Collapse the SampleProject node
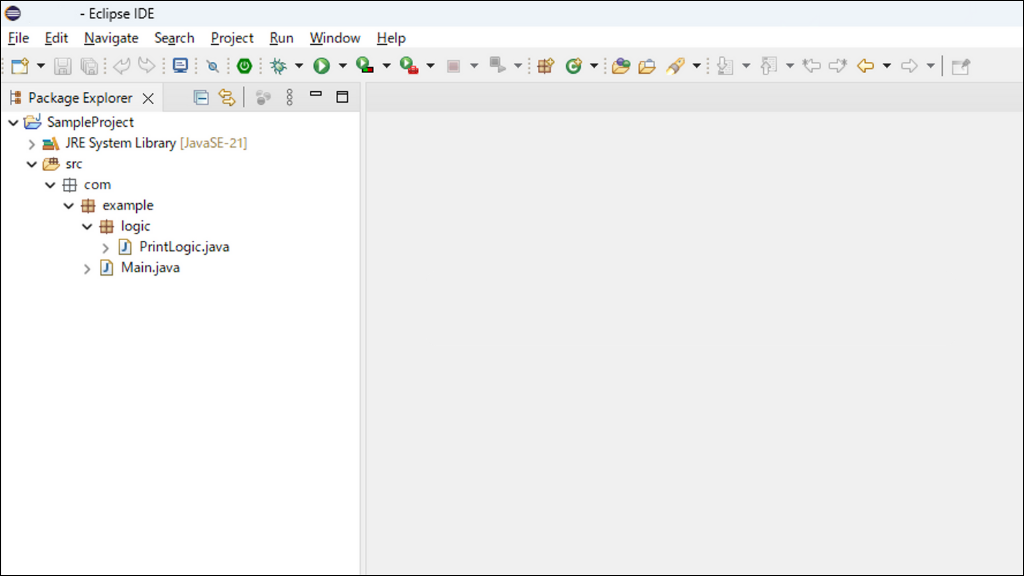The height and width of the screenshot is (576, 1024). click(13, 123)
